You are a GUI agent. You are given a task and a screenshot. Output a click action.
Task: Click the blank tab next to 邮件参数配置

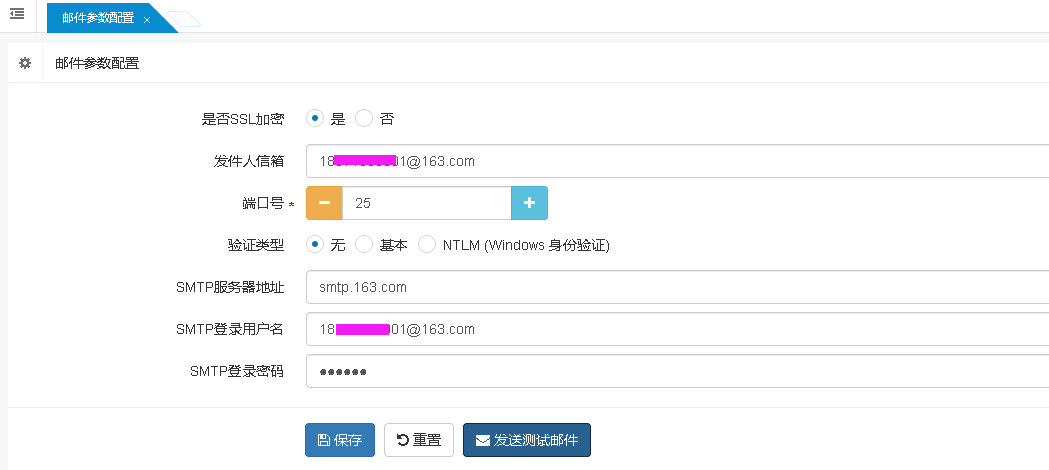pos(184,19)
